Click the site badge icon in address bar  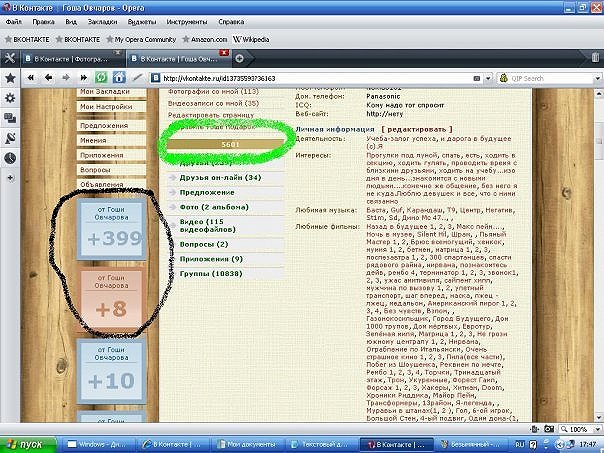[155, 78]
